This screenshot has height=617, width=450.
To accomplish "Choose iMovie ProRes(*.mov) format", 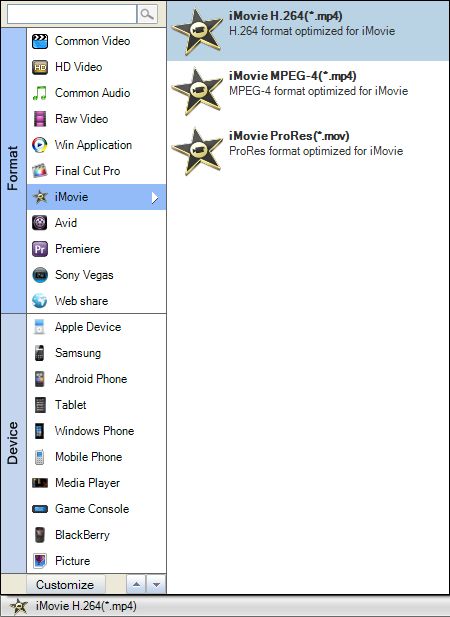I will coord(308,151).
